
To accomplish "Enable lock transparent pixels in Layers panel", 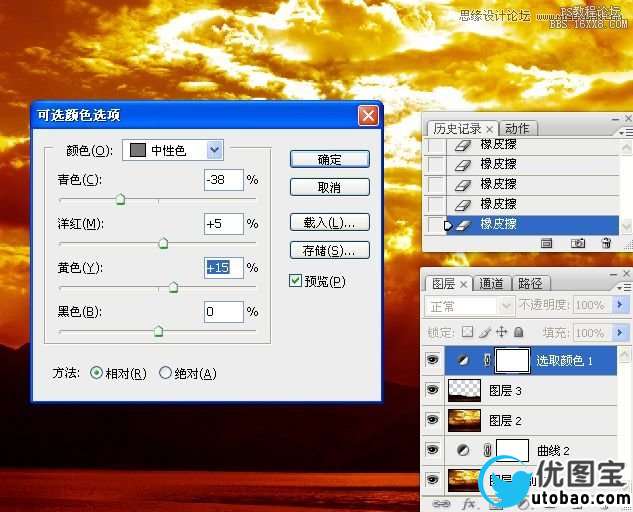I will 467,332.
